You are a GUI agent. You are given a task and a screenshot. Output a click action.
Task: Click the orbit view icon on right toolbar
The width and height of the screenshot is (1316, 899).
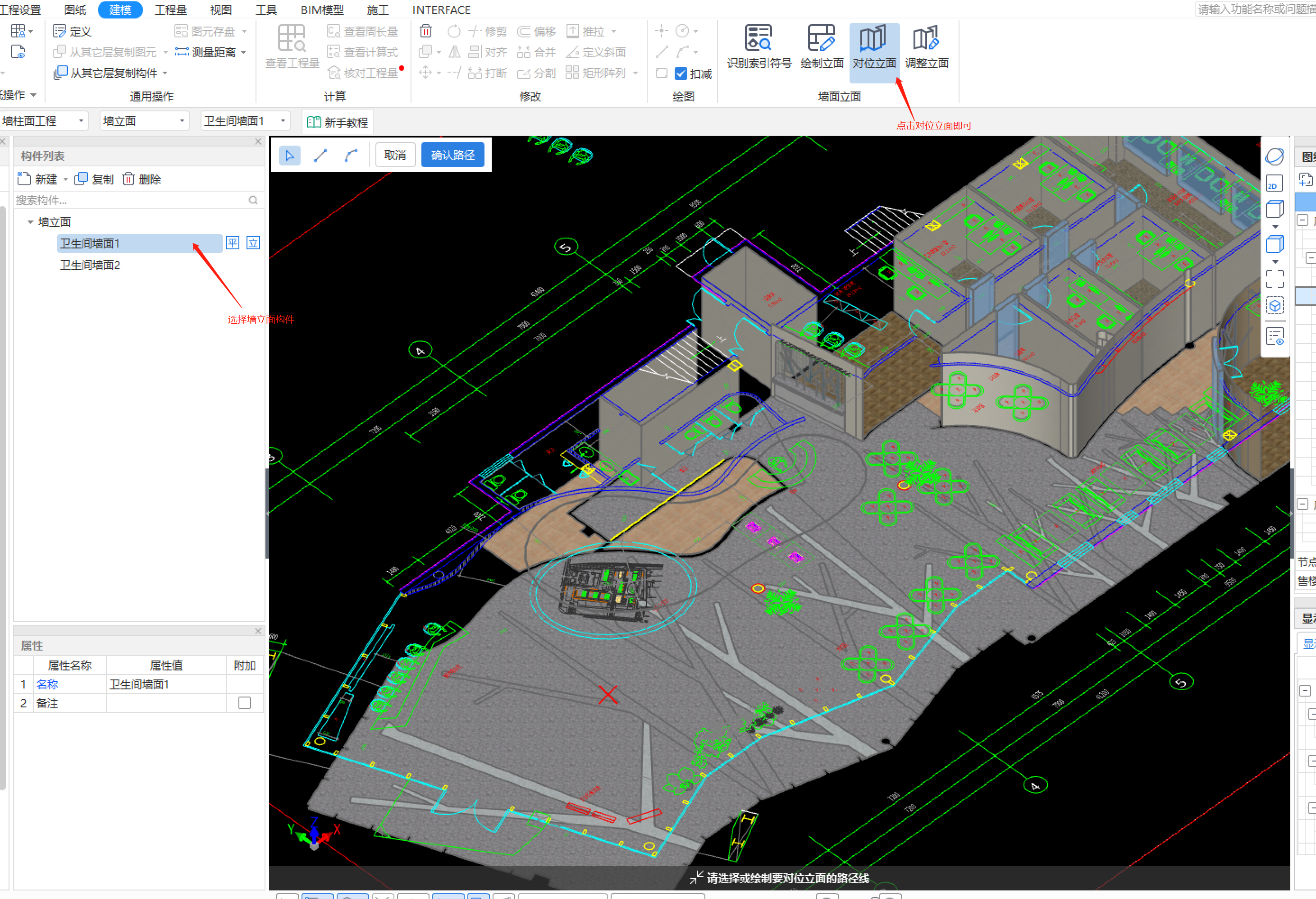1274,157
